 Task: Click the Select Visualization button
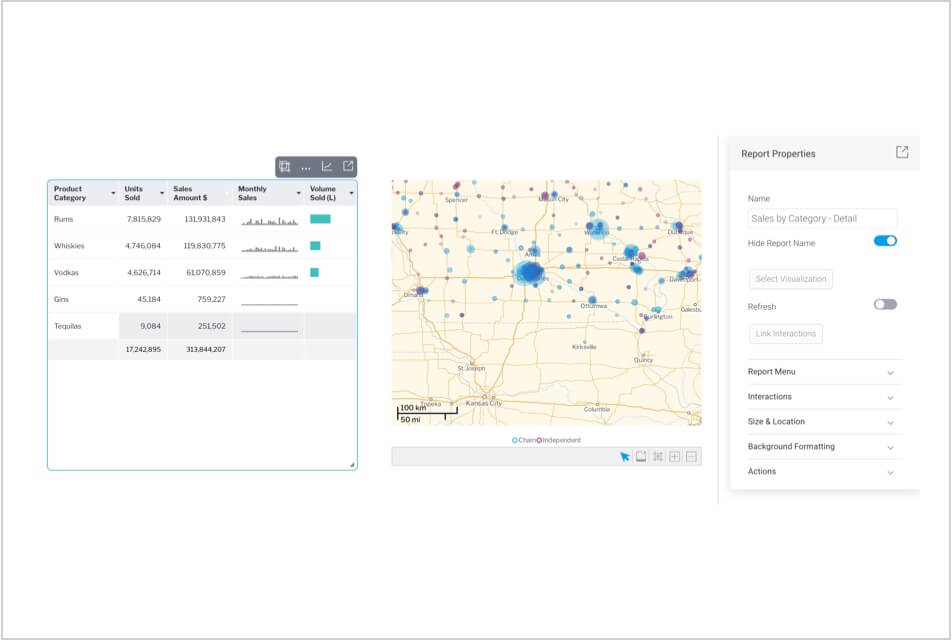coord(791,279)
